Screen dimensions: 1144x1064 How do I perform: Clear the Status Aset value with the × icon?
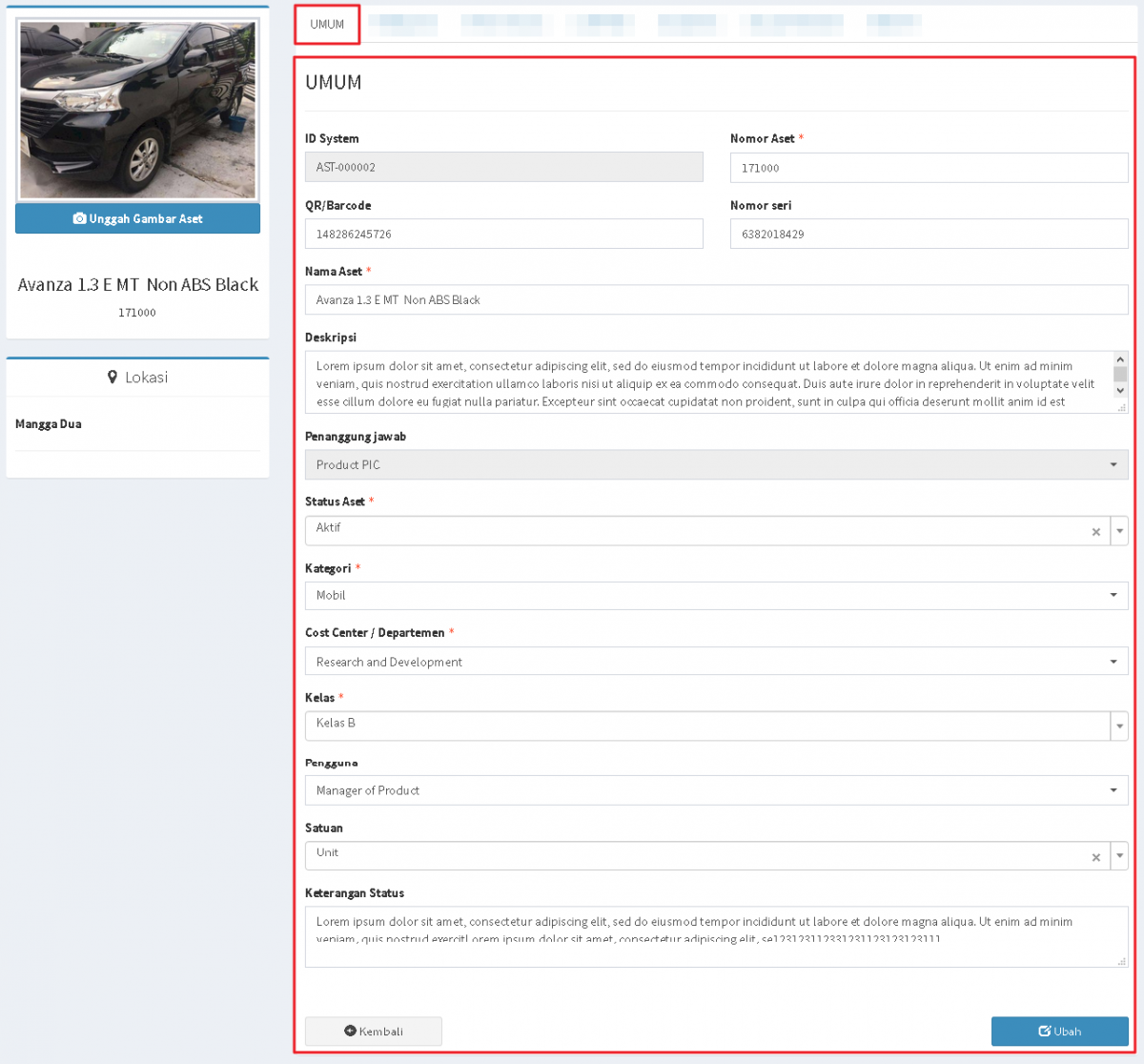point(1095,531)
